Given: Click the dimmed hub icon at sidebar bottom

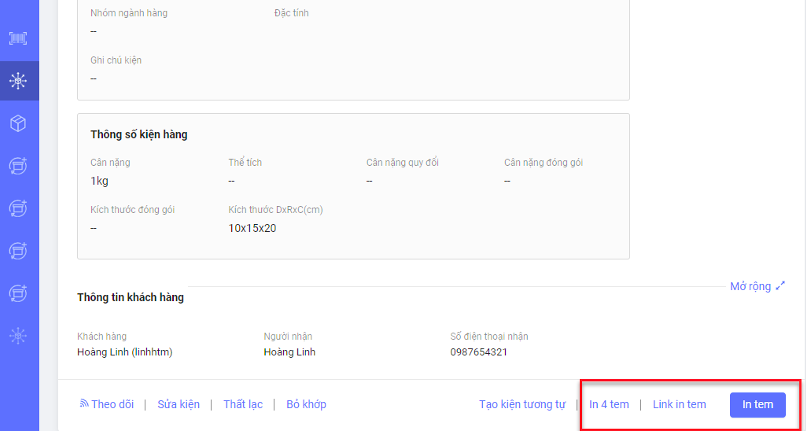Looking at the screenshot, I should 18,336.
